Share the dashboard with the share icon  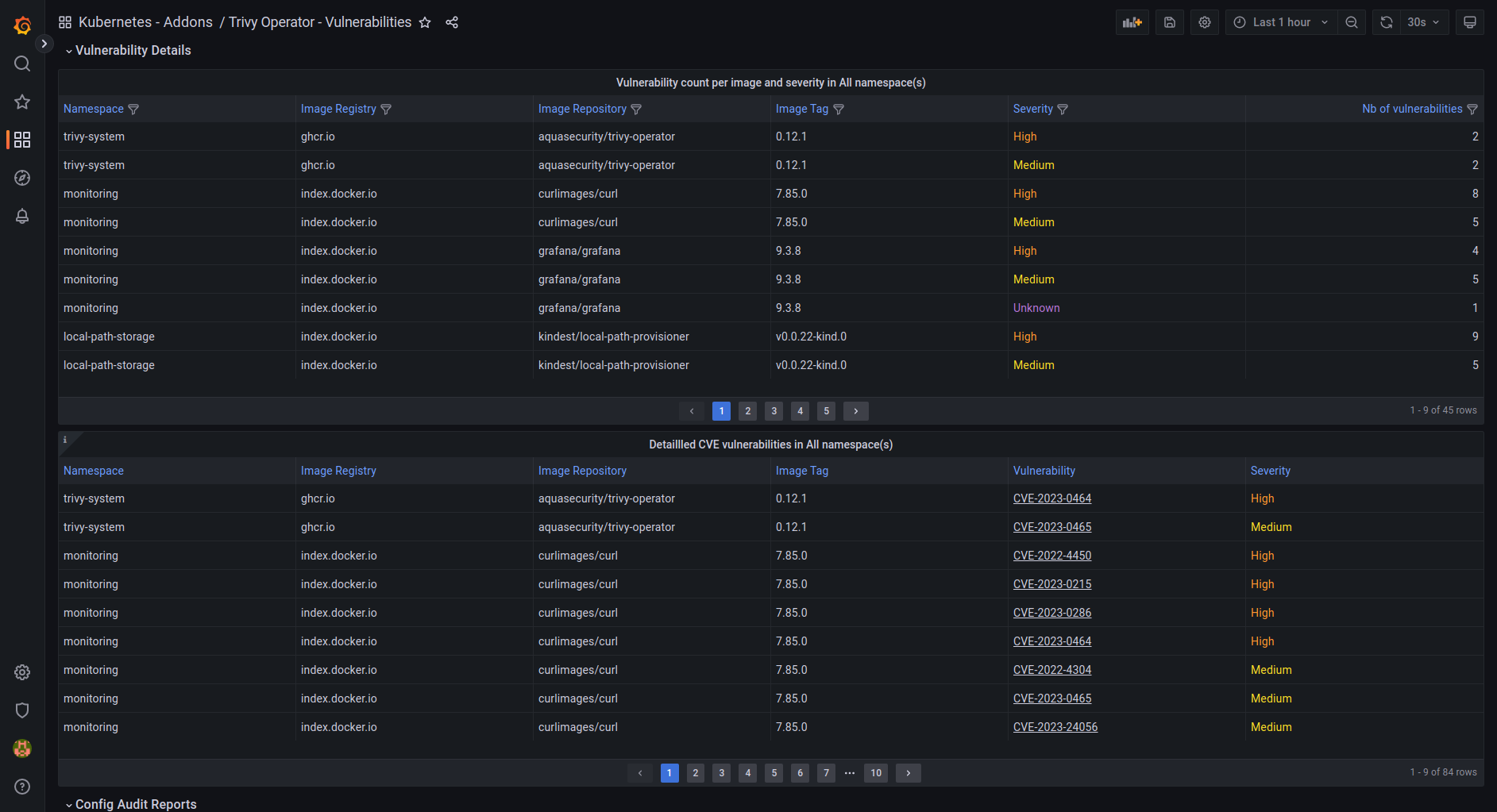pos(452,22)
